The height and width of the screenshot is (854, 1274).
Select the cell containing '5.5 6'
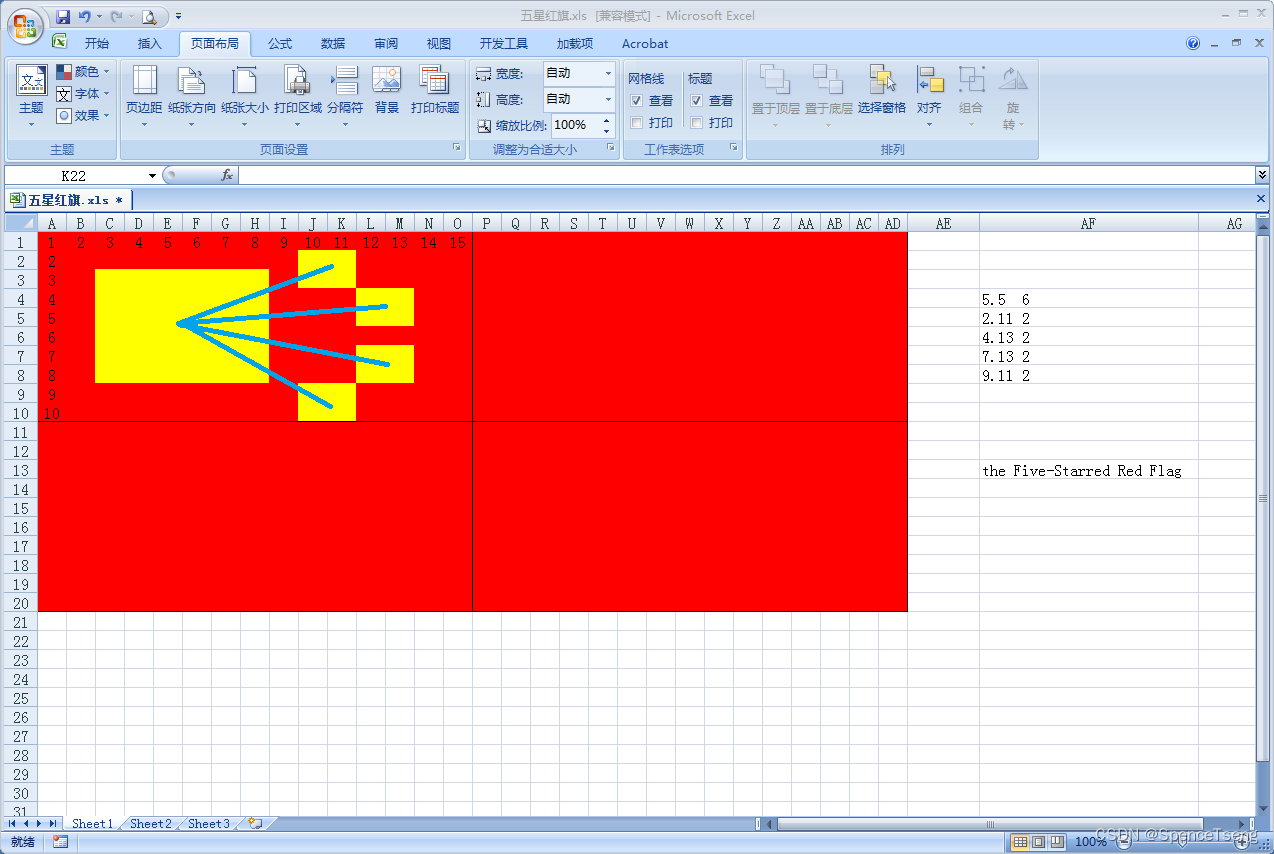pyautogui.click(x=1088, y=299)
